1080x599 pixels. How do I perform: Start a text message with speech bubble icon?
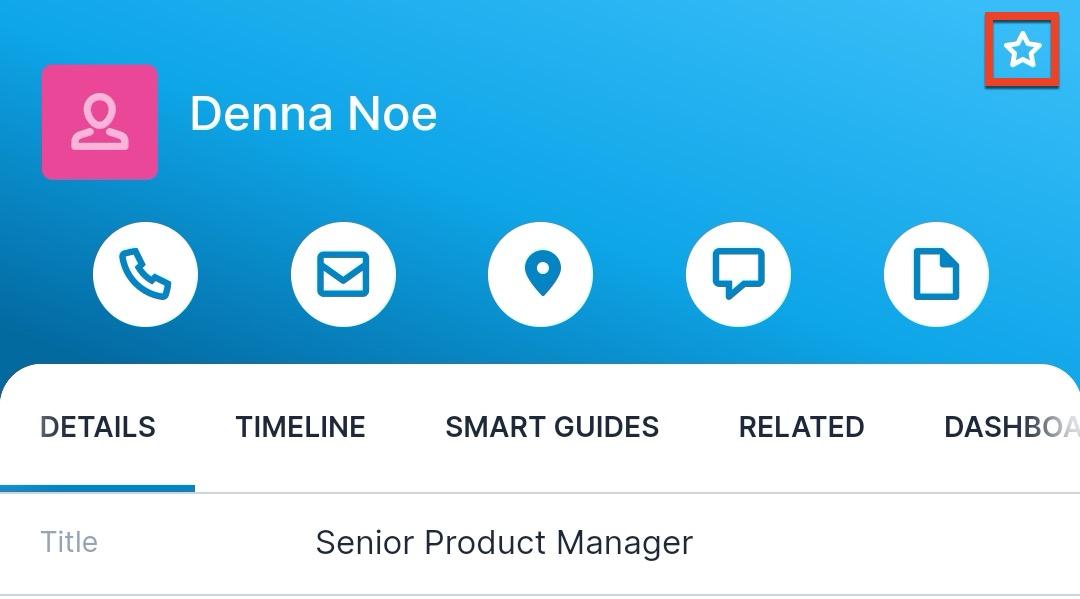(x=738, y=274)
